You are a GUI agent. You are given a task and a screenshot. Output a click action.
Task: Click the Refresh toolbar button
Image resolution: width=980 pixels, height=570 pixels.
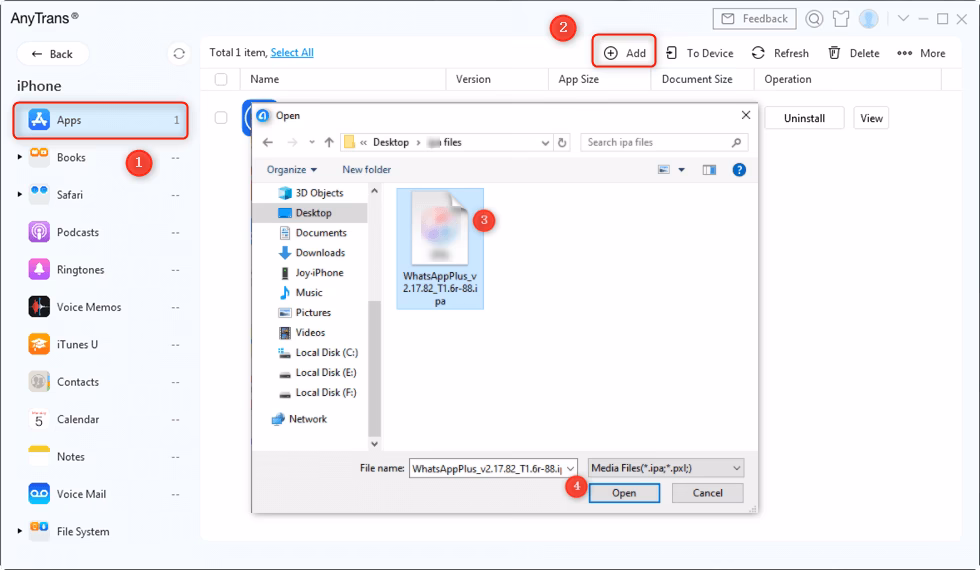click(x=780, y=53)
